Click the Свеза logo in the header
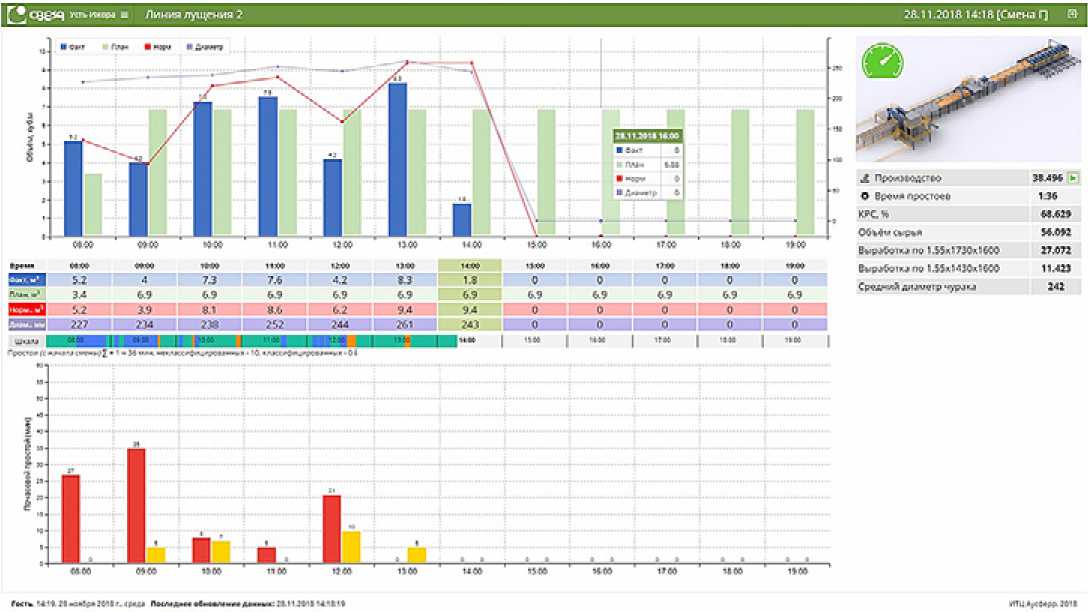1088x612 pixels. pyautogui.click(x=34, y=14)
